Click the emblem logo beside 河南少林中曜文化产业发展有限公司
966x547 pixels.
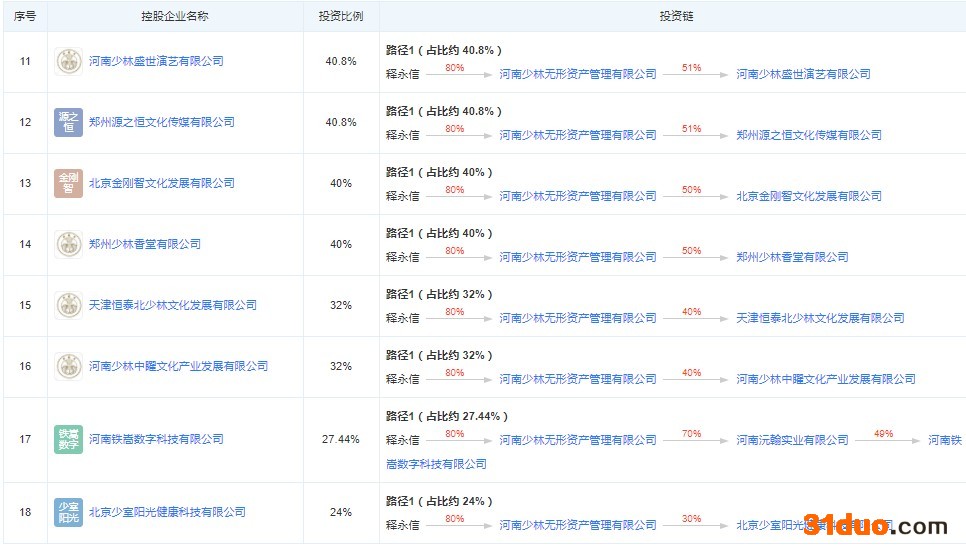pos(68,366)
